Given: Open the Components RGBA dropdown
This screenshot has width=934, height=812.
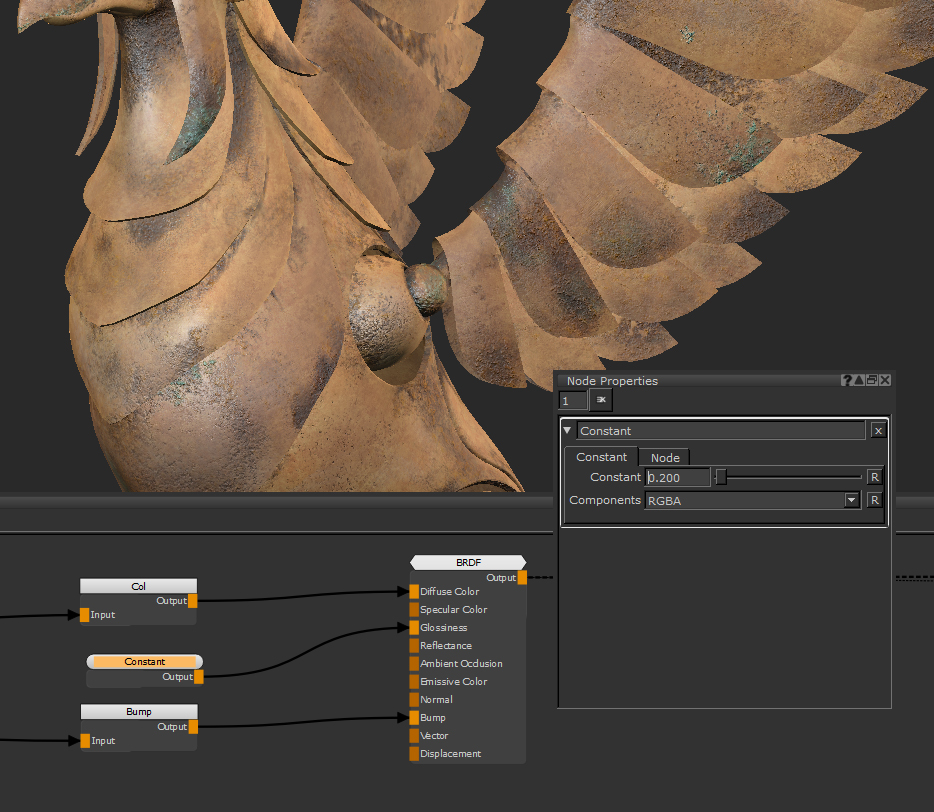Looking at the screenshot, I should 852,500.
